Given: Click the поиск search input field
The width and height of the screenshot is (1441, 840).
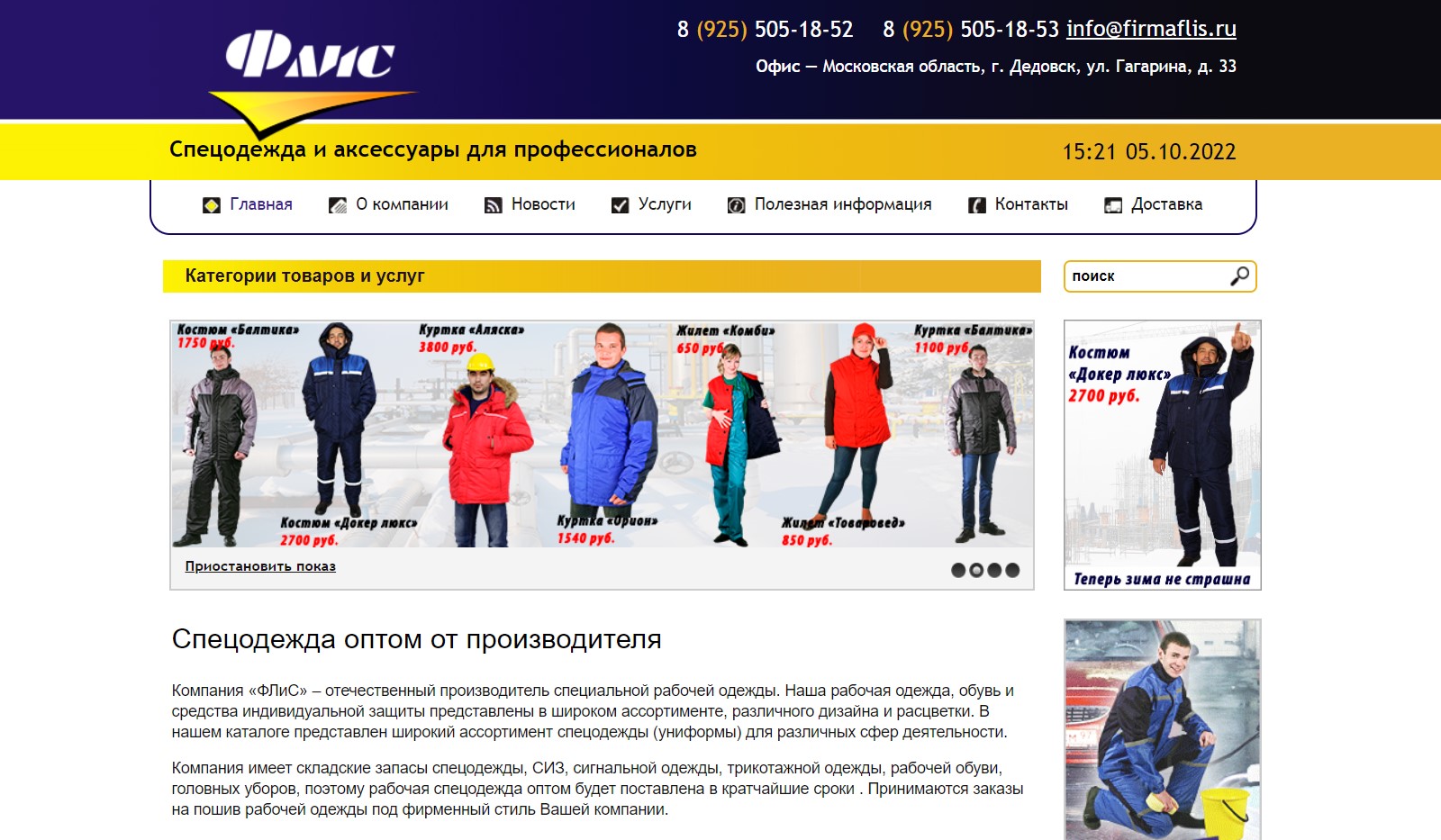Looking at the screenshot, I should tap(1147, 276).
